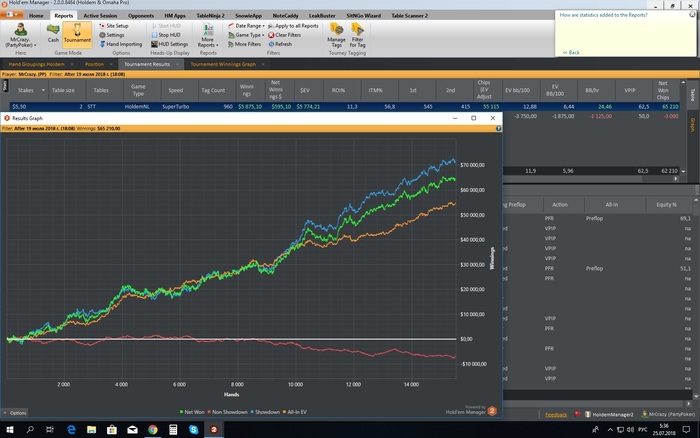
Task: Click Clear Filters
Action: [284, 35]
